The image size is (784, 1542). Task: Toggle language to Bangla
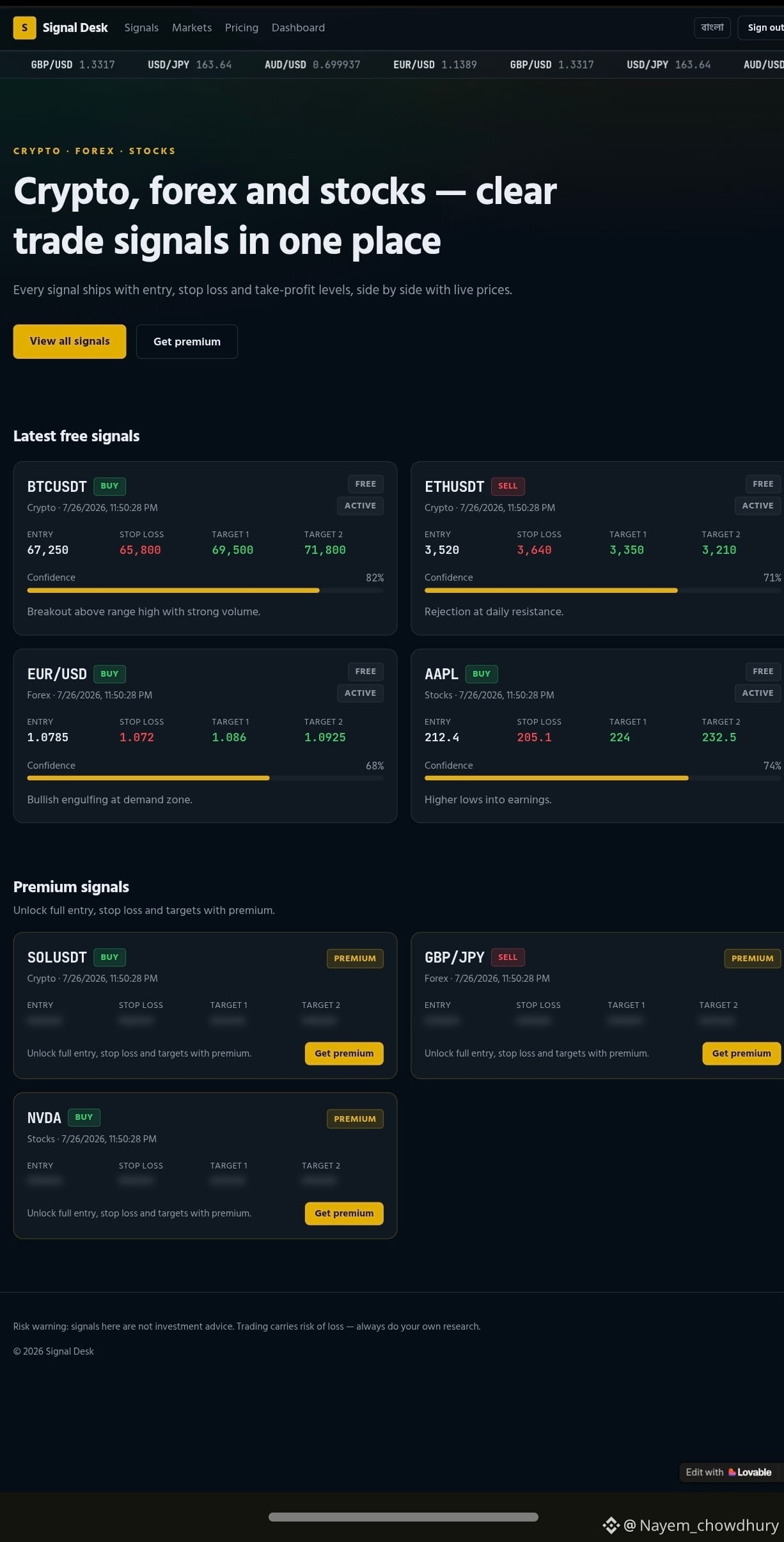click(712, 28)
